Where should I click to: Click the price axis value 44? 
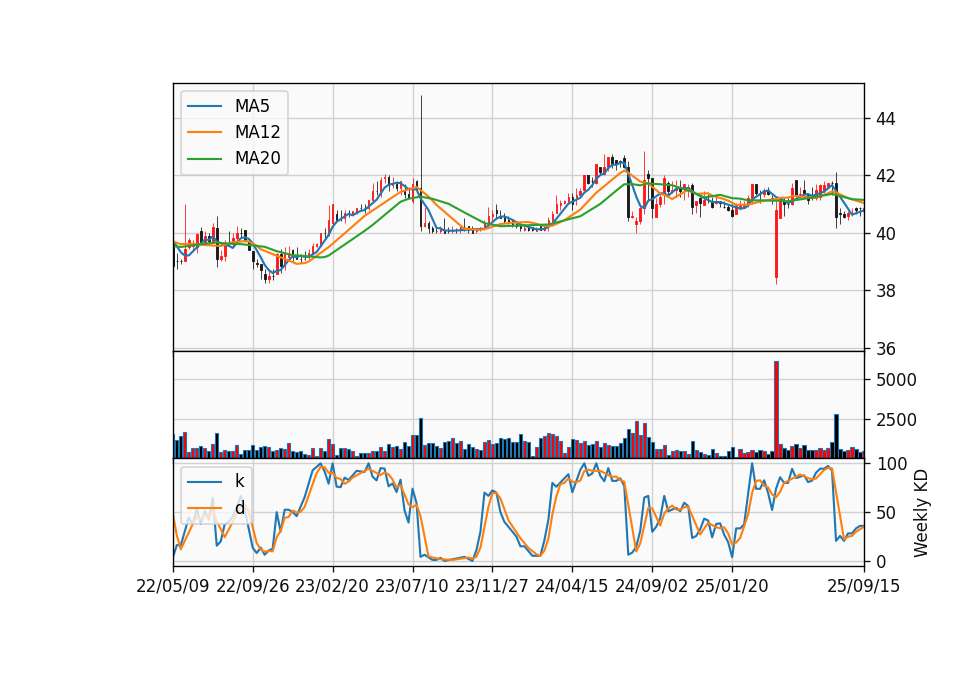885,119
